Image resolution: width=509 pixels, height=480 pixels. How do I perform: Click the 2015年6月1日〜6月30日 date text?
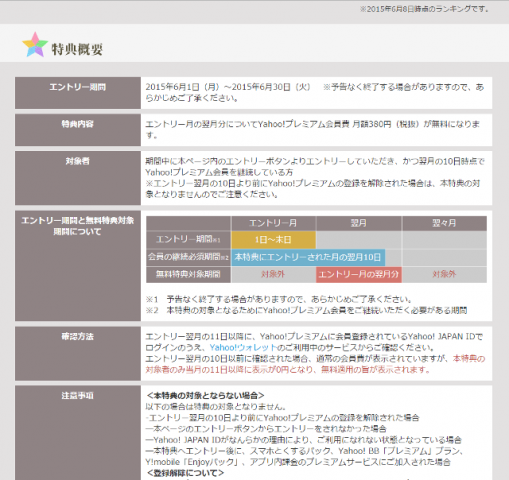click(228, 87)
